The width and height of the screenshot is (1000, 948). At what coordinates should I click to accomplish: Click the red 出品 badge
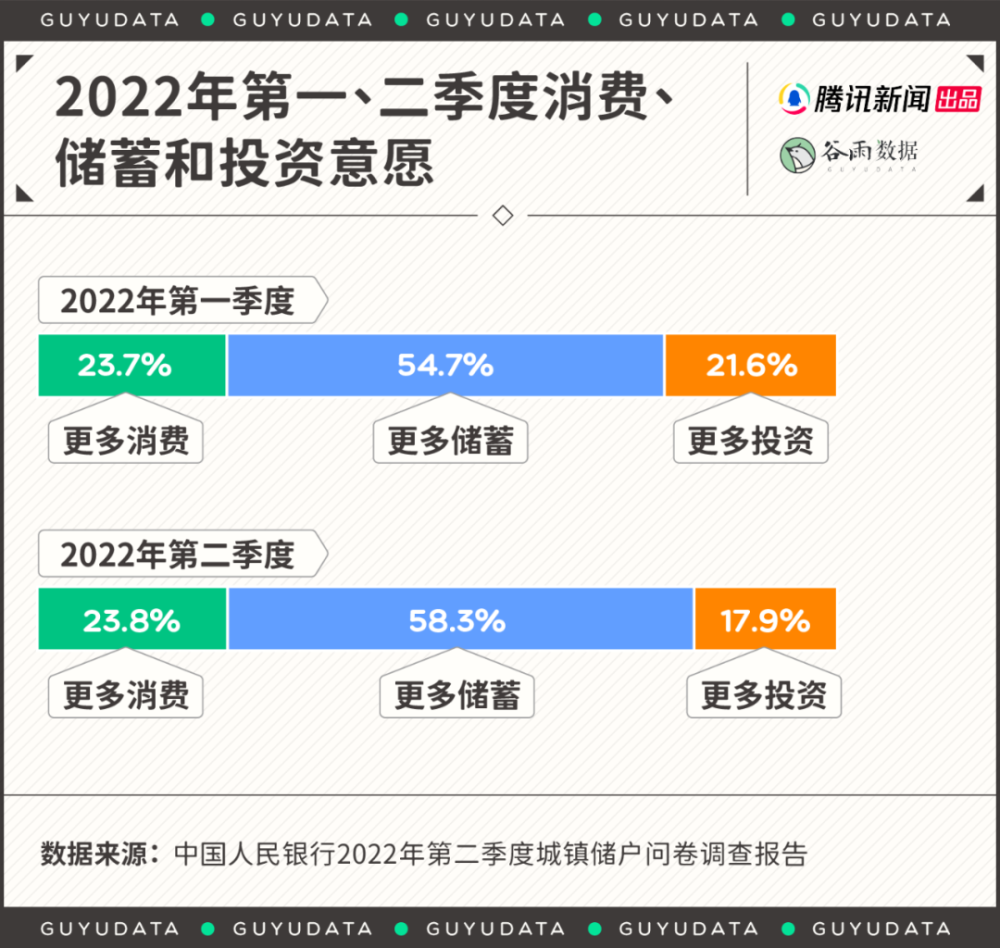coord(958,100)
